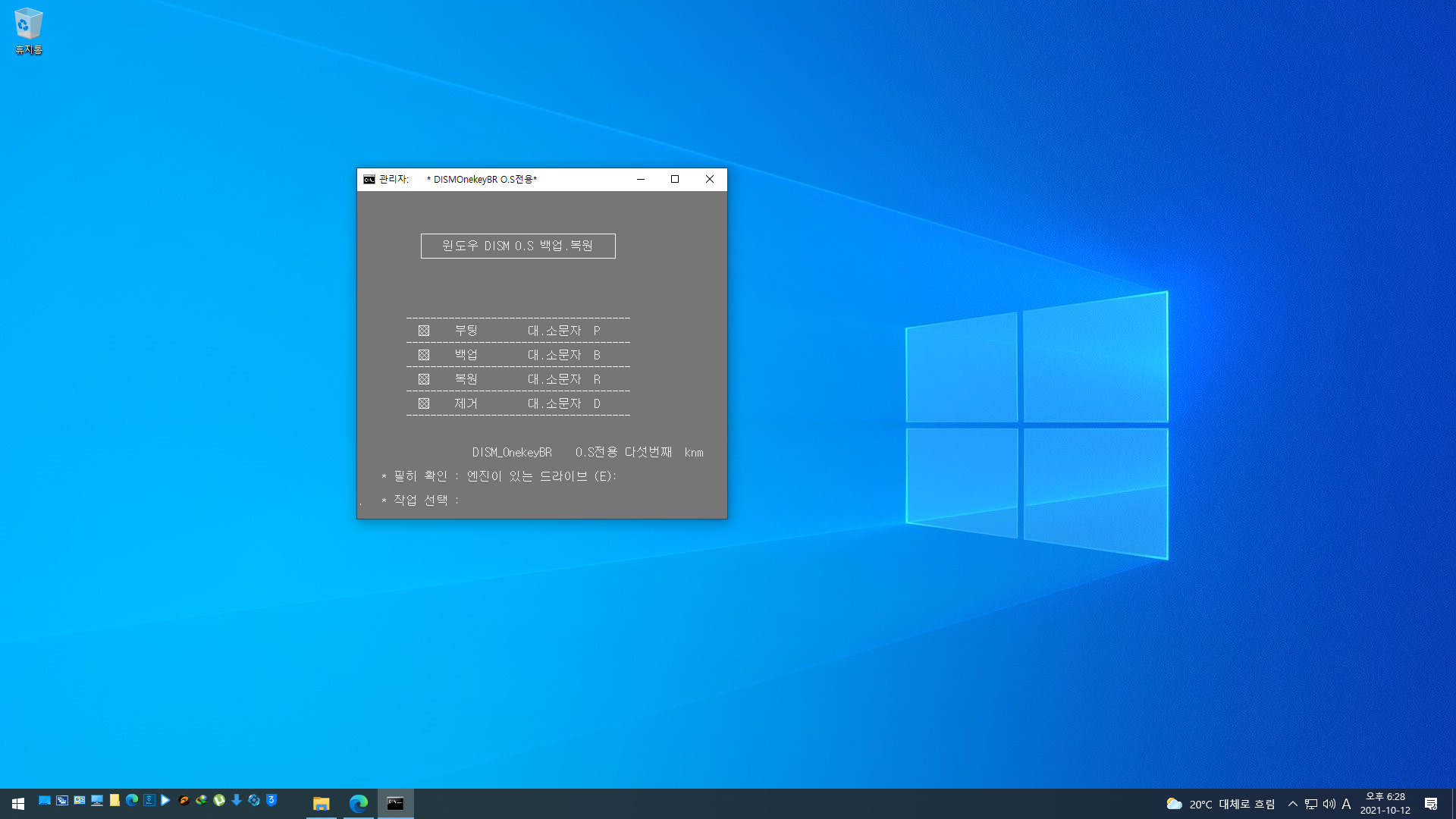The image size is (1456, 819).
Task: Close the DISMOnekeyBR console window
Action: [x=710, y=180]
